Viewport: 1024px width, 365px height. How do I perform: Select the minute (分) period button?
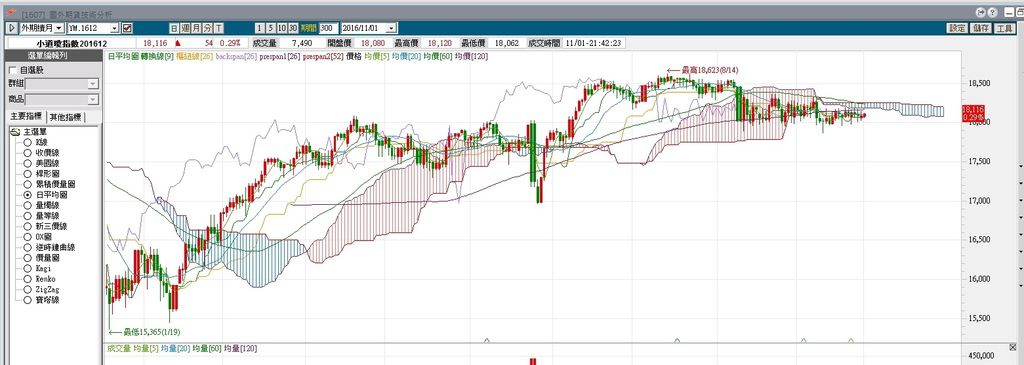208,28
